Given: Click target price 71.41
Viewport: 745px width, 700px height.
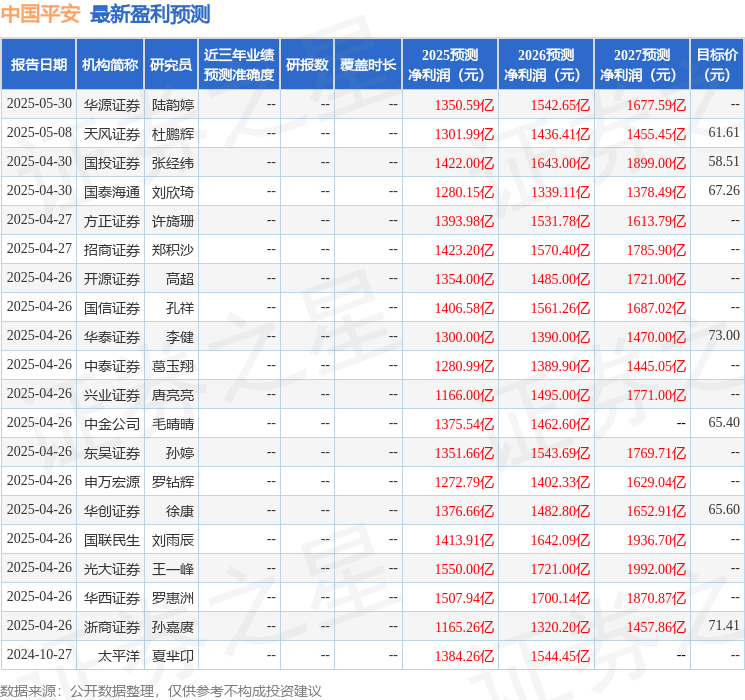Looking at the screenshot, I should tap(724, 625).
